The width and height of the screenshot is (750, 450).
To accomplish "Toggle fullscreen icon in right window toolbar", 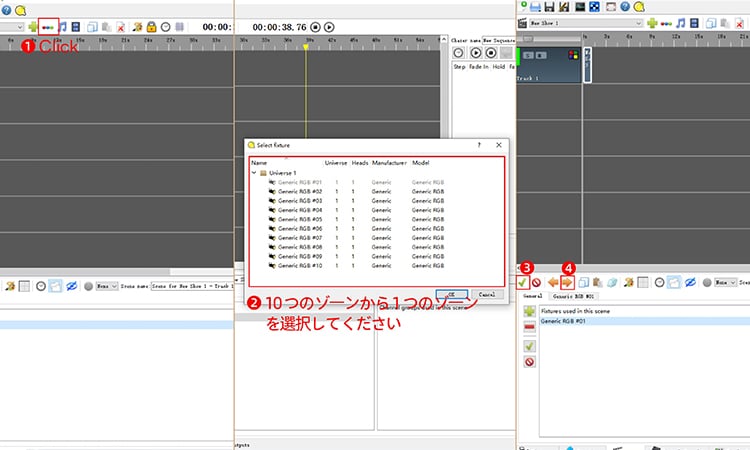I will pyautogui.click(x=611, y=7).
